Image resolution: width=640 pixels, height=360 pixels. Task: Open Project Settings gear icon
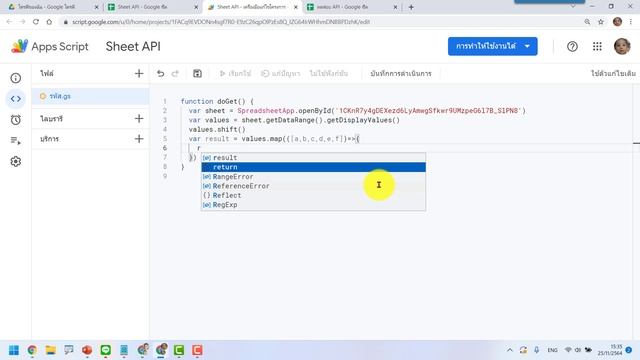(x=16, y=162)
